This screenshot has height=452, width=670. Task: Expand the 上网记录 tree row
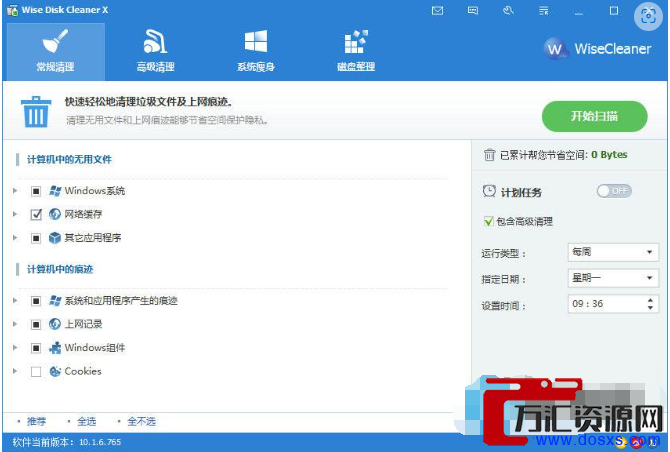coord(15,324)
